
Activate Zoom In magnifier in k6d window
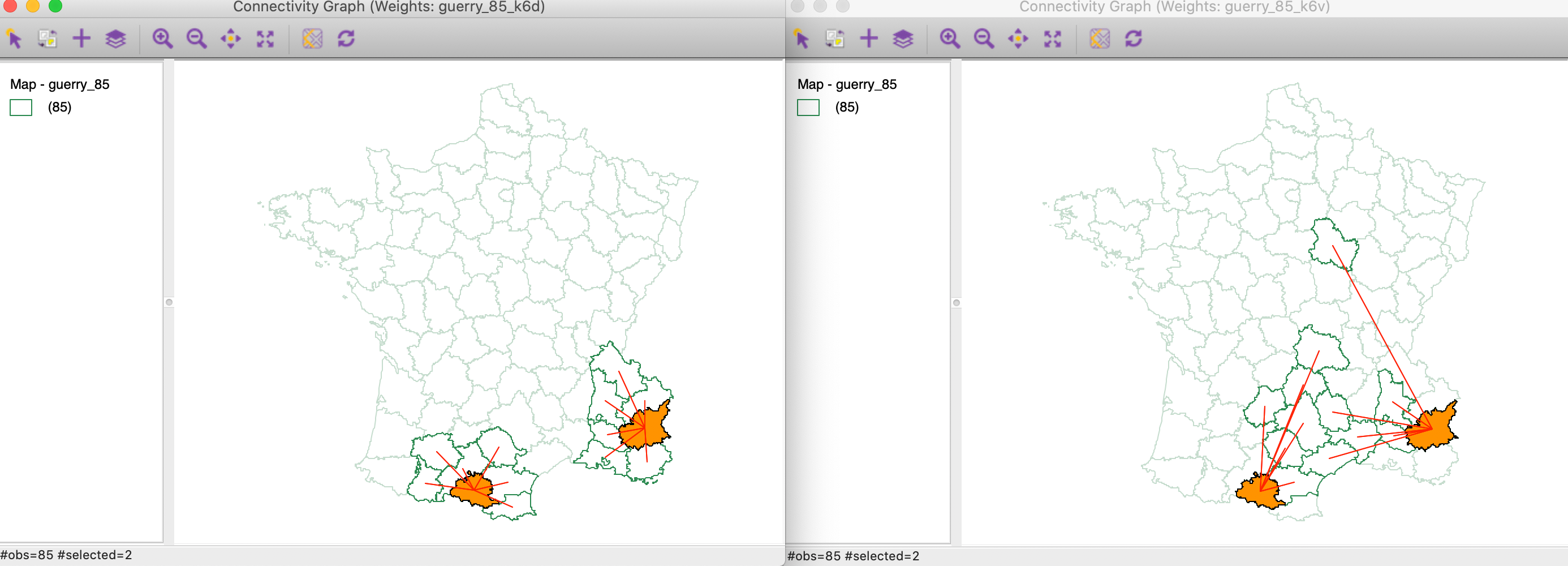tap(162, 39)
